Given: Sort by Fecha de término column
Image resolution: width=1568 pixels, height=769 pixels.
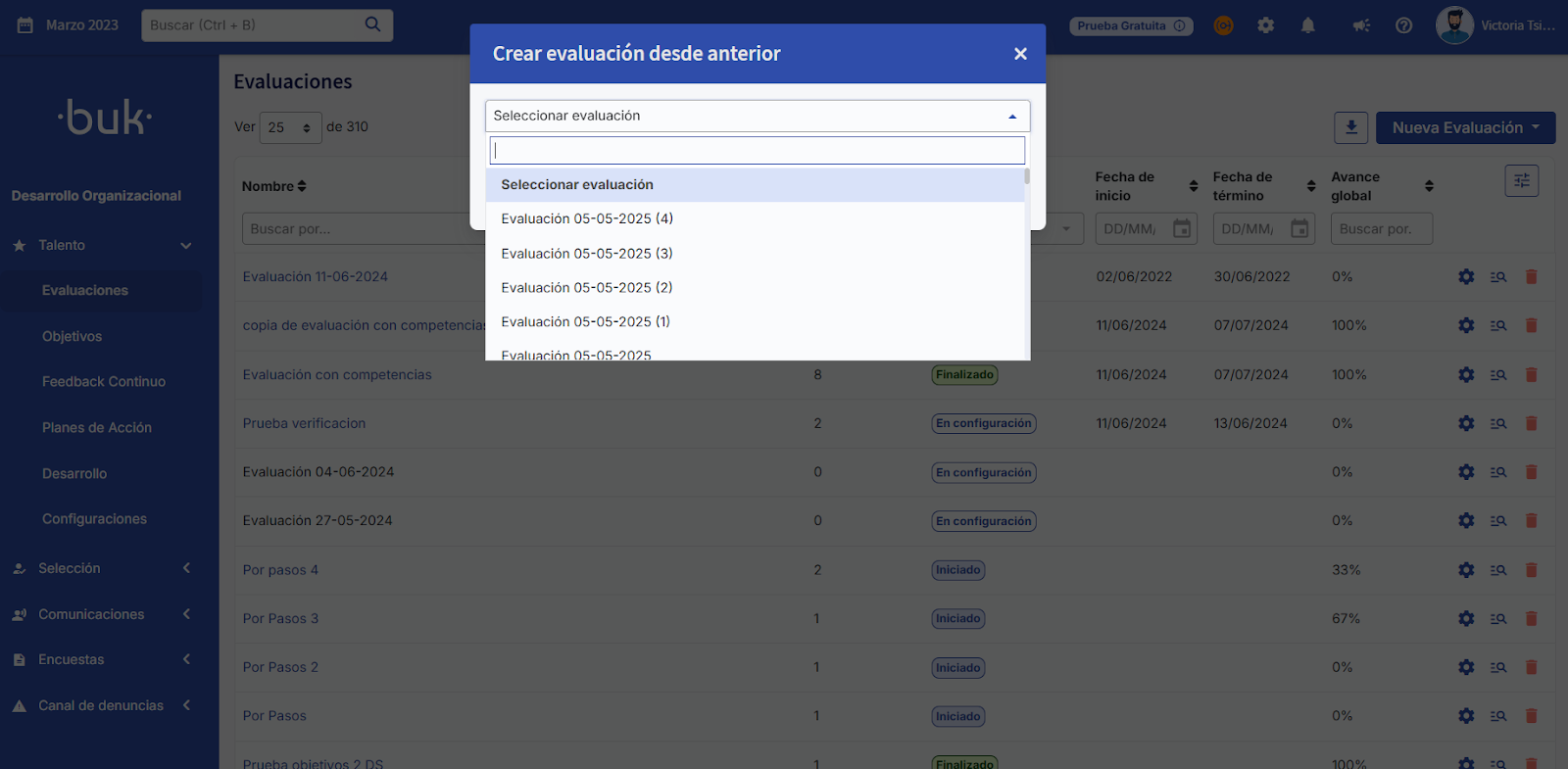Looking at the screenshot, I should point(1310,186).
